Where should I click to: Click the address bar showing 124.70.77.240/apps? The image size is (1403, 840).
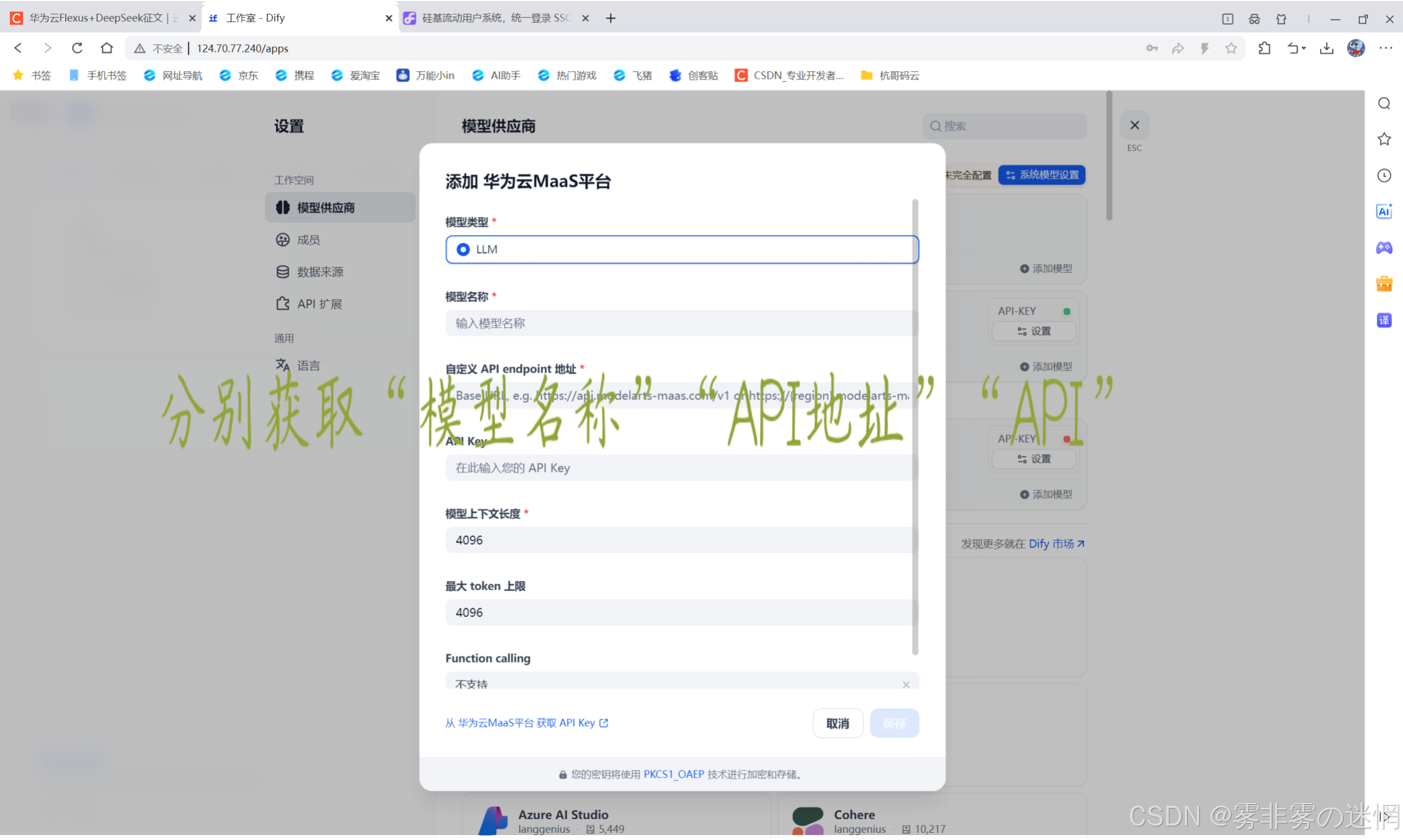coord(634,48)
